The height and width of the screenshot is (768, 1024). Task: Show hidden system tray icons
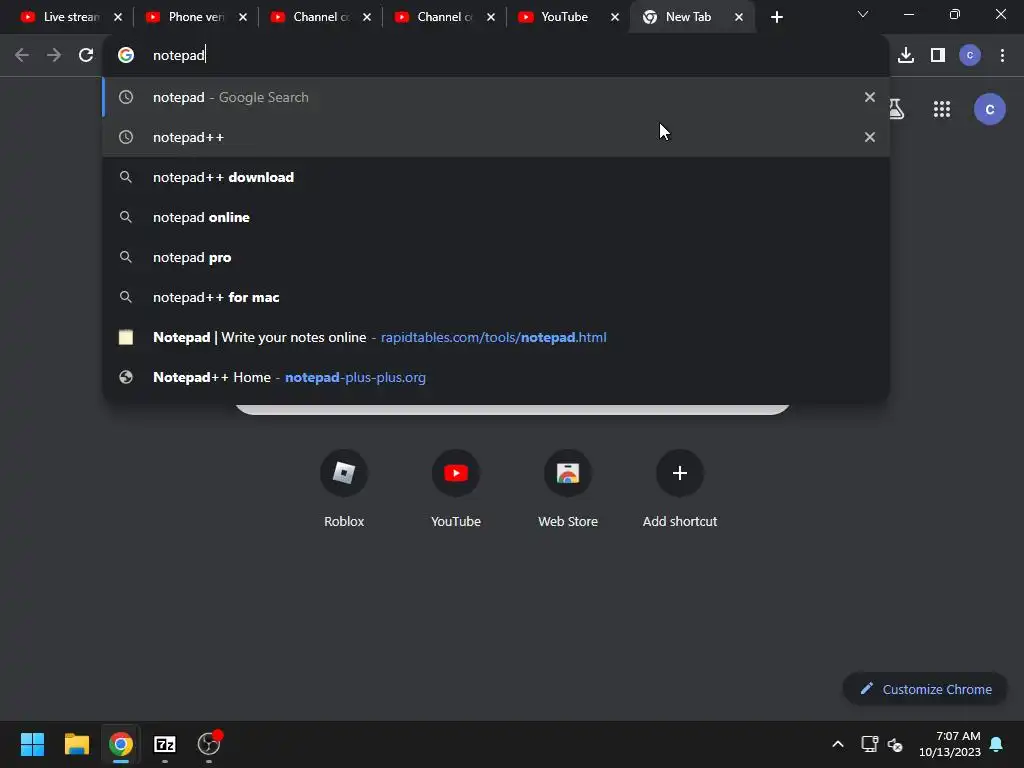[838, 744]
